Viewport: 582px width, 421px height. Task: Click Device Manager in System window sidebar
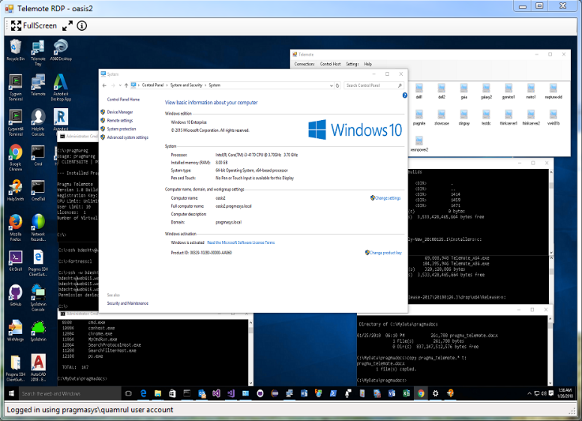[120, 112]
